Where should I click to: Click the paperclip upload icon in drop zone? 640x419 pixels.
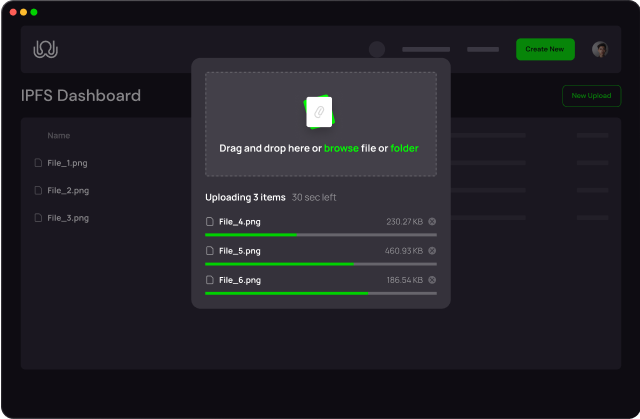[319, 112]
